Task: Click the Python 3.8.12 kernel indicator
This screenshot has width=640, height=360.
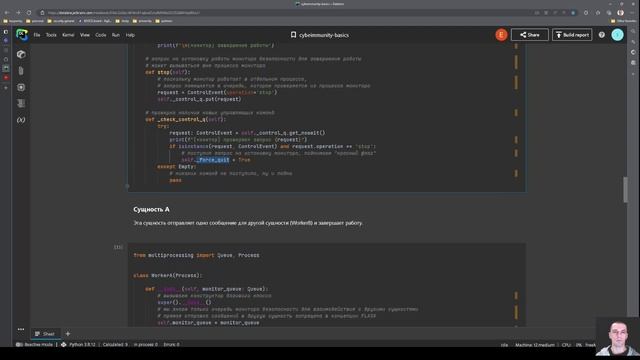Action: coord(78,344)
